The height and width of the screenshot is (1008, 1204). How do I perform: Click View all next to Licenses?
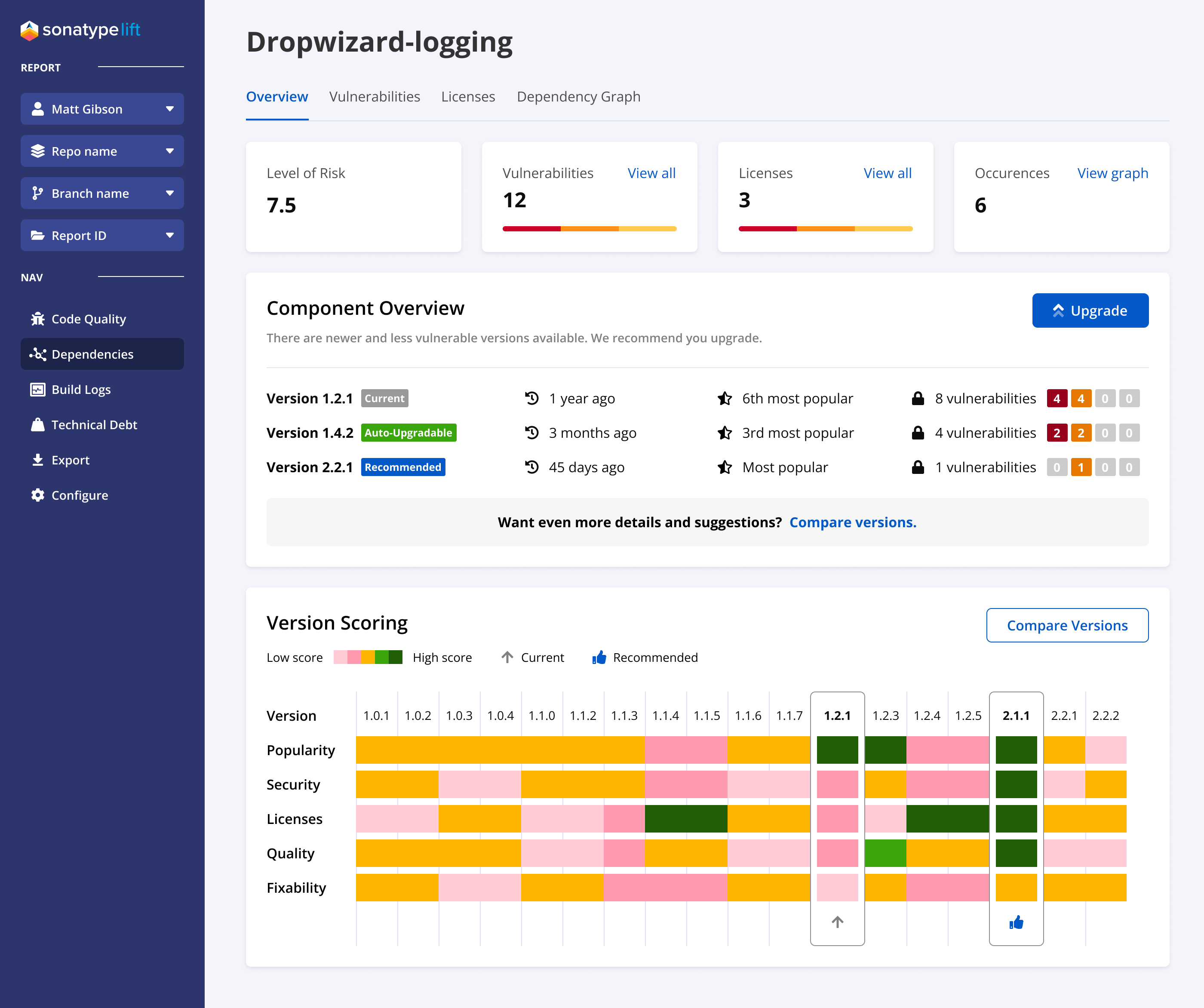coord(888,172)
